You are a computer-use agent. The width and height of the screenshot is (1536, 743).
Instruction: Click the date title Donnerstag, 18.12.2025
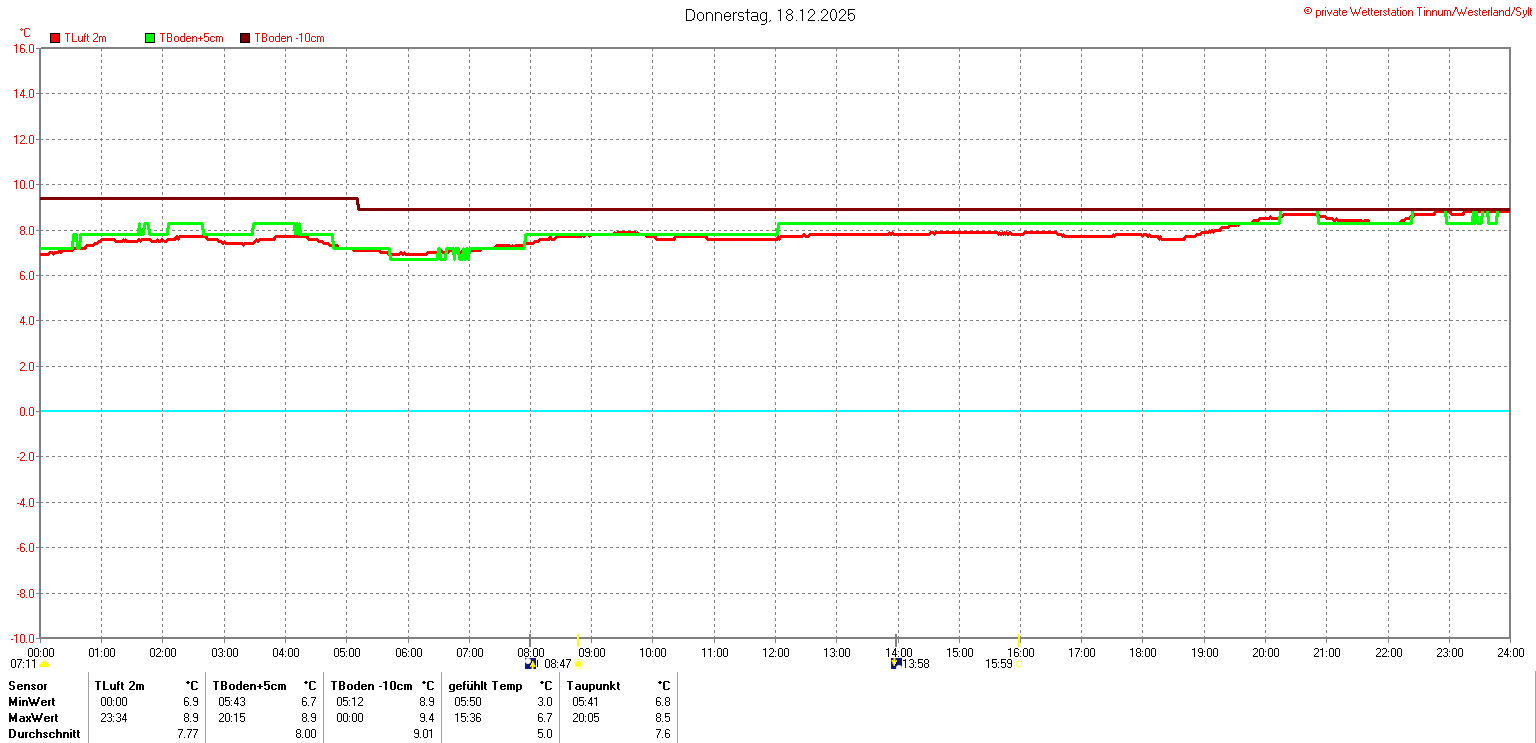[x=769, y=15]
